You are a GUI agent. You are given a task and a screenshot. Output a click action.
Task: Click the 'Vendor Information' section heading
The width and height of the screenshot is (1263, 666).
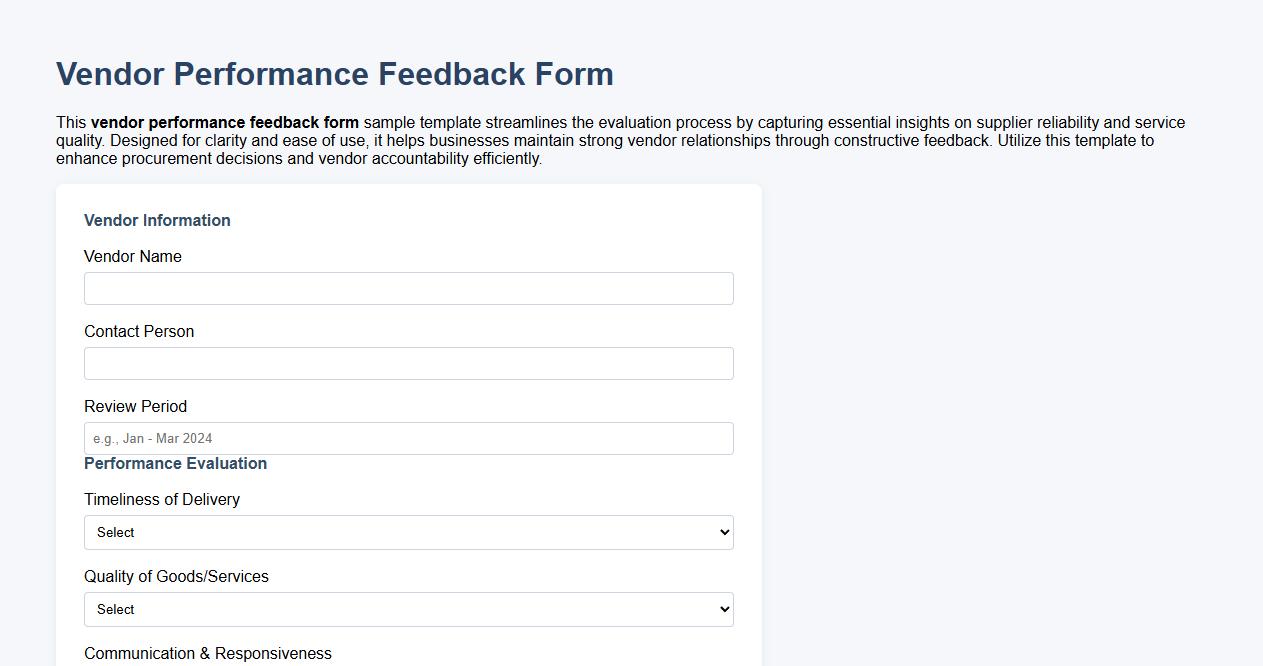point(157,220)
